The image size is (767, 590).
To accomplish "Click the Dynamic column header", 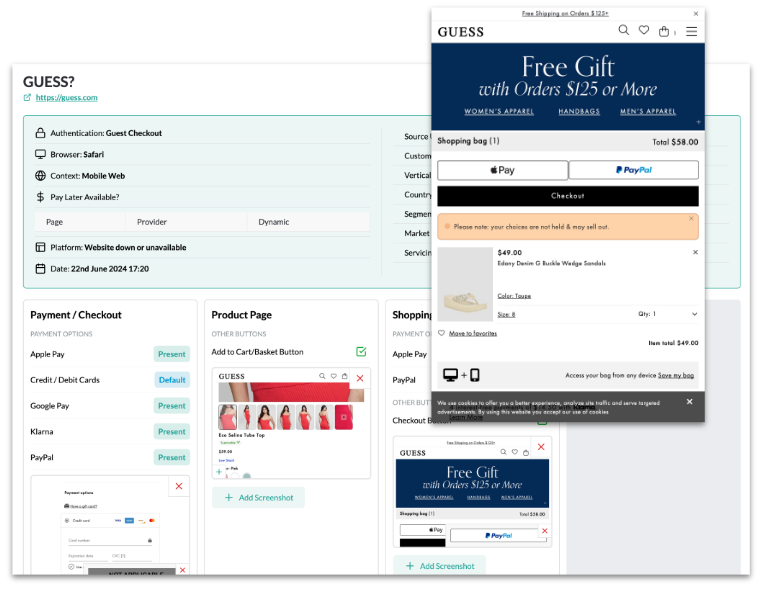I will click(x=273, y=222).
